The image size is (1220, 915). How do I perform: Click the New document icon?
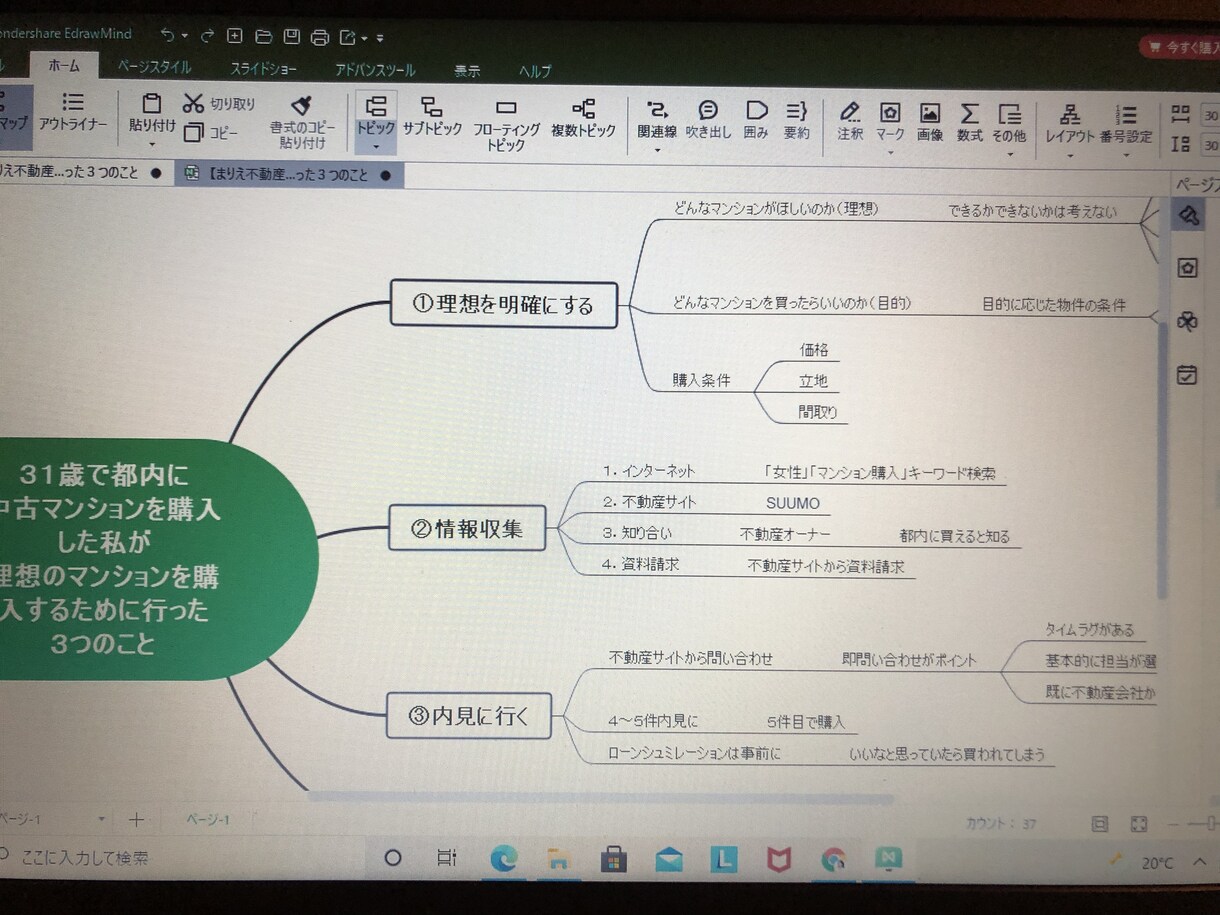click(x=235, y=36)
